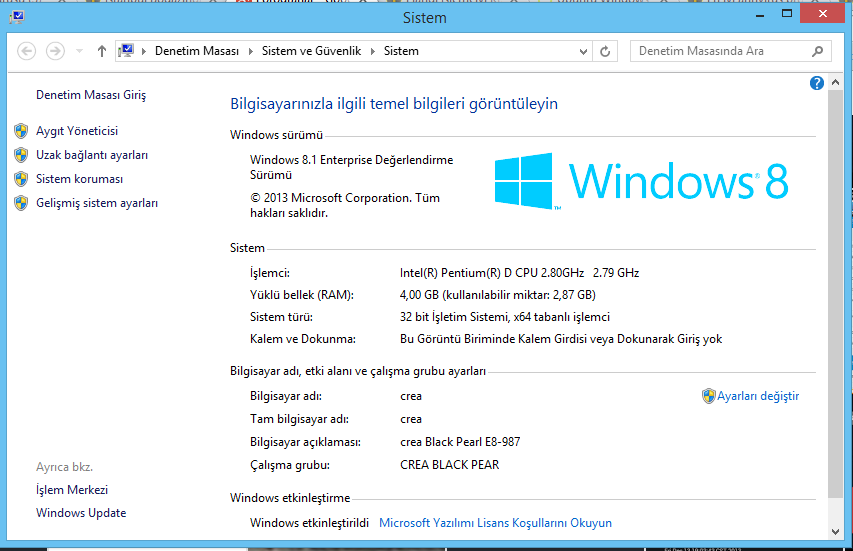Minimize the Sistem window
Viewport: 853px width, 551px height.
tap(760, 14)
